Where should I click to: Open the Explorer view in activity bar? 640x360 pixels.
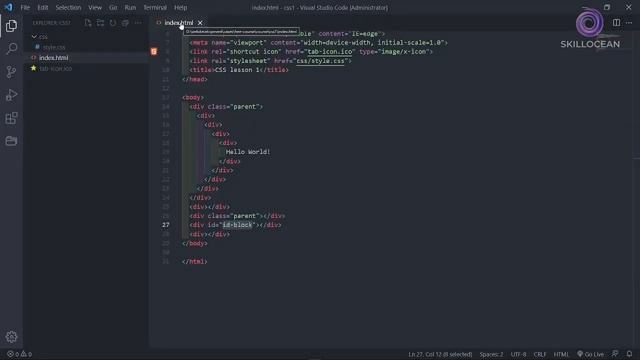[x=11, y=26]
